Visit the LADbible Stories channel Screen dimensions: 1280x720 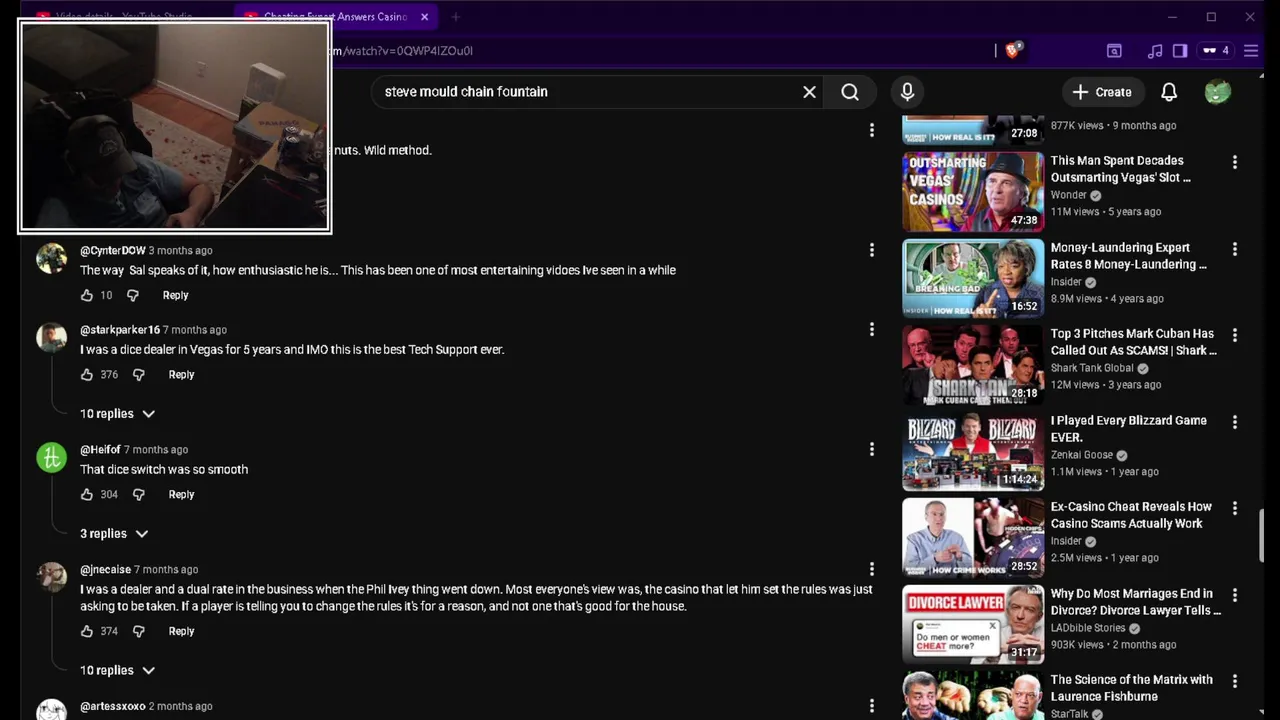(1088, 628)
